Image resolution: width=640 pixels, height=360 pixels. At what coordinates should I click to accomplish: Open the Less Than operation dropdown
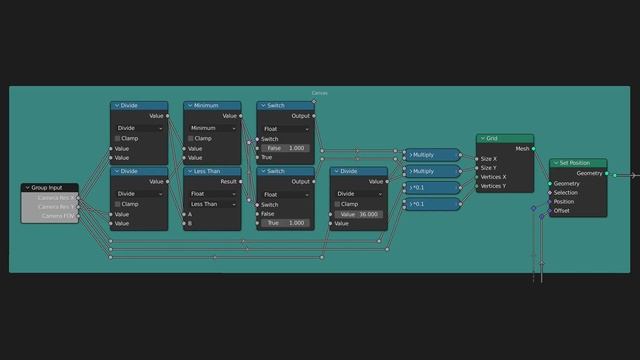point(212,204)
